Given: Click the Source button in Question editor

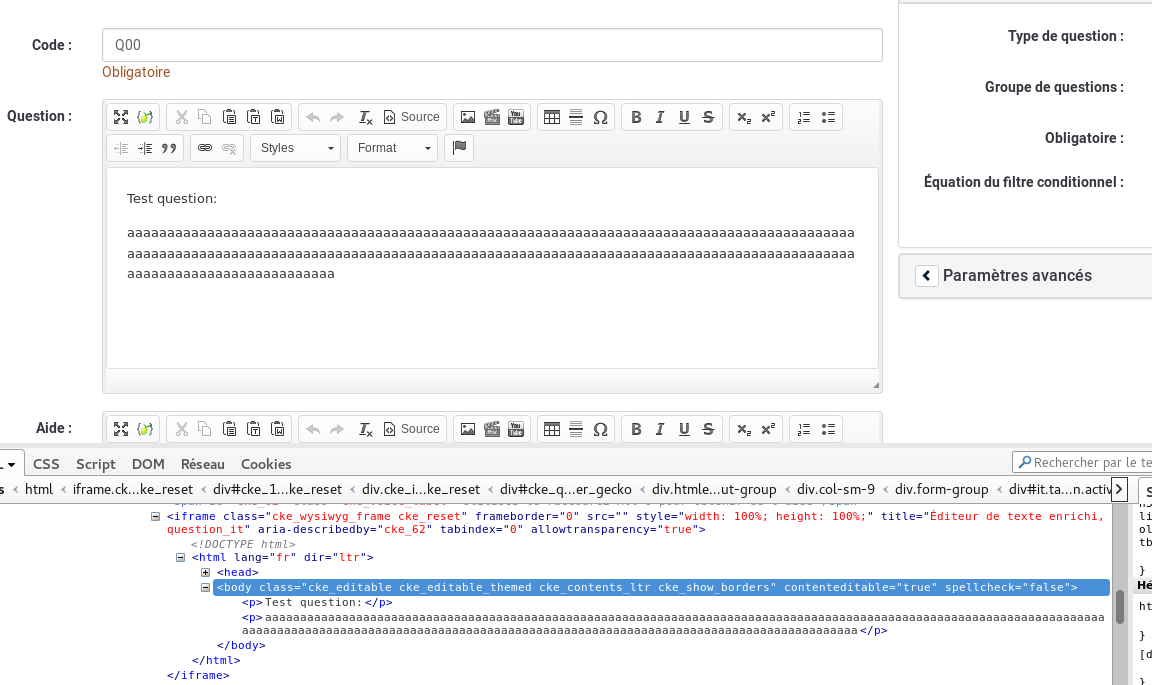Looking at the screenshot, I should coord(412,117).
